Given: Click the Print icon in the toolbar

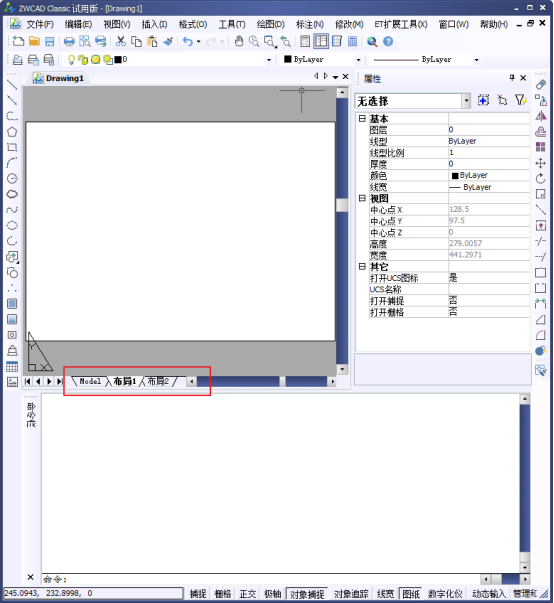Looking at the screenshot, I should [69, 41].
